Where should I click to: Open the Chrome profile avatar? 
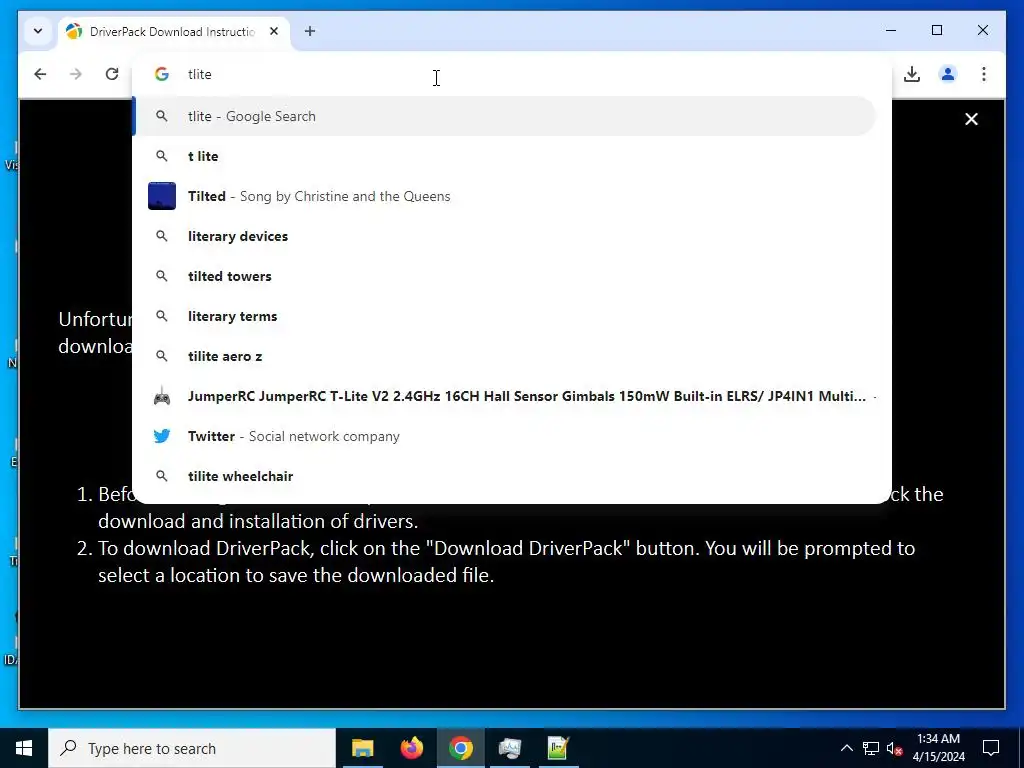[x=948, y=74]
